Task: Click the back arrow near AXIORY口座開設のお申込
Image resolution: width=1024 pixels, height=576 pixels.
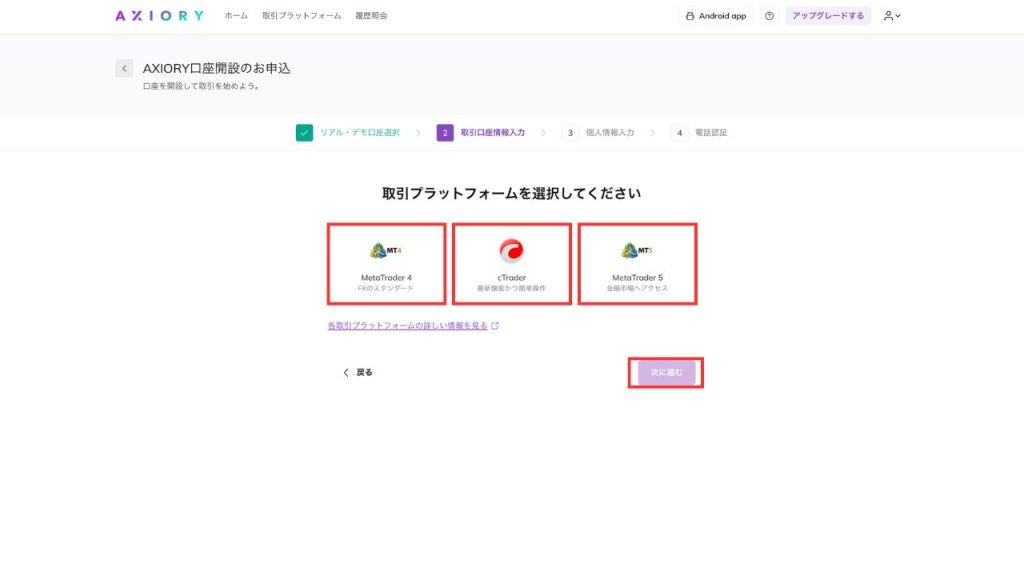Action: point(123,67)
